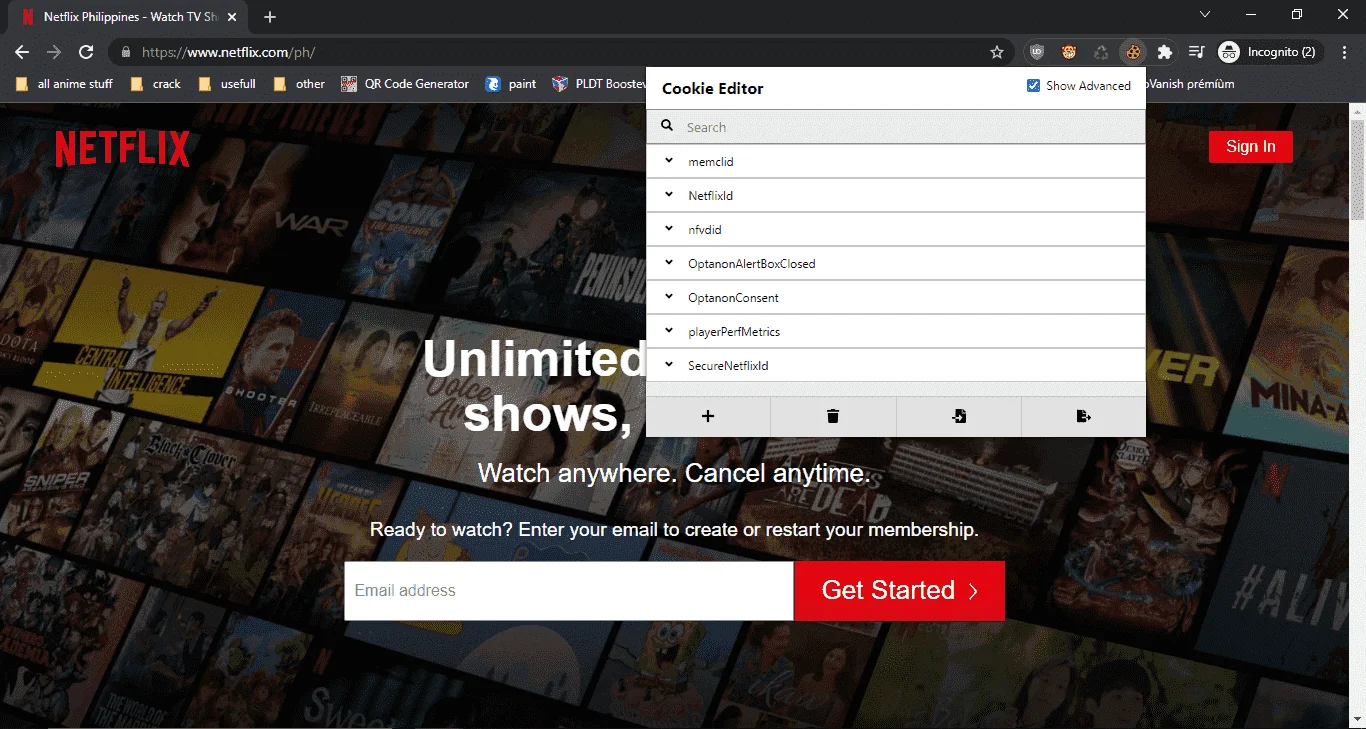Open the 'other' bookmarks folder

pos(300,84)
